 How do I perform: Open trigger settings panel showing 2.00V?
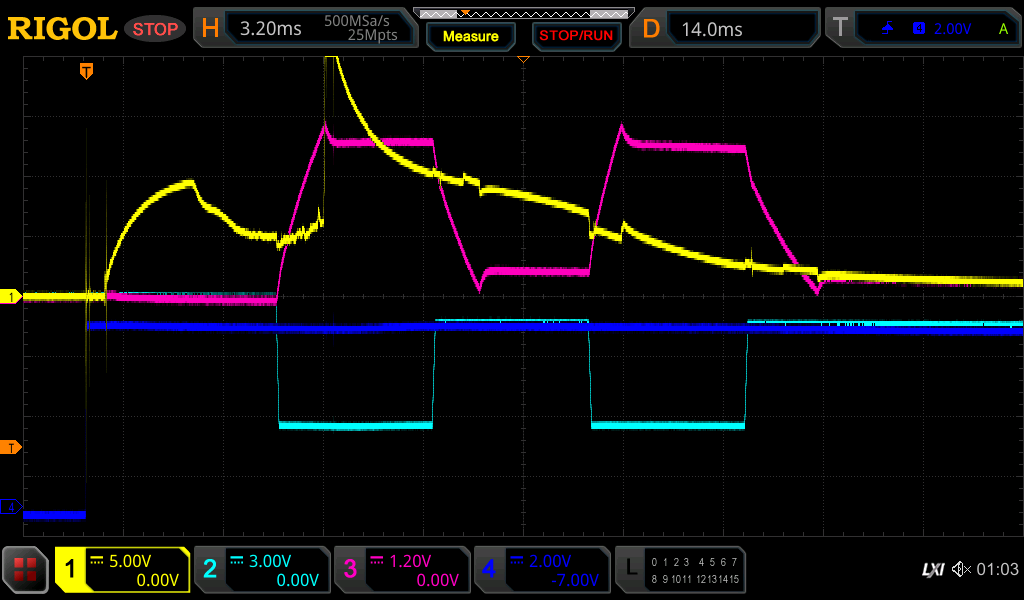coord(922,28)
